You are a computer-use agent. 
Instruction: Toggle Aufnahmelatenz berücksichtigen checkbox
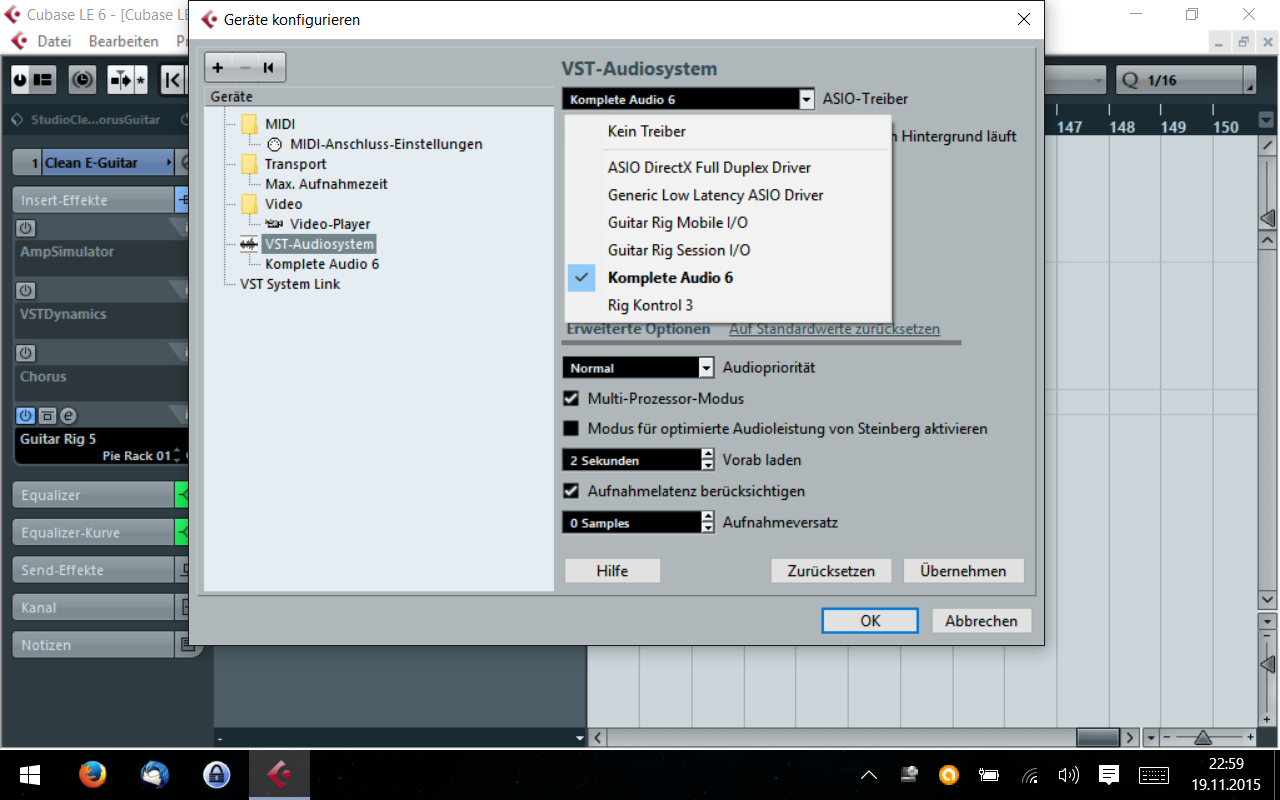pos(571,491)
